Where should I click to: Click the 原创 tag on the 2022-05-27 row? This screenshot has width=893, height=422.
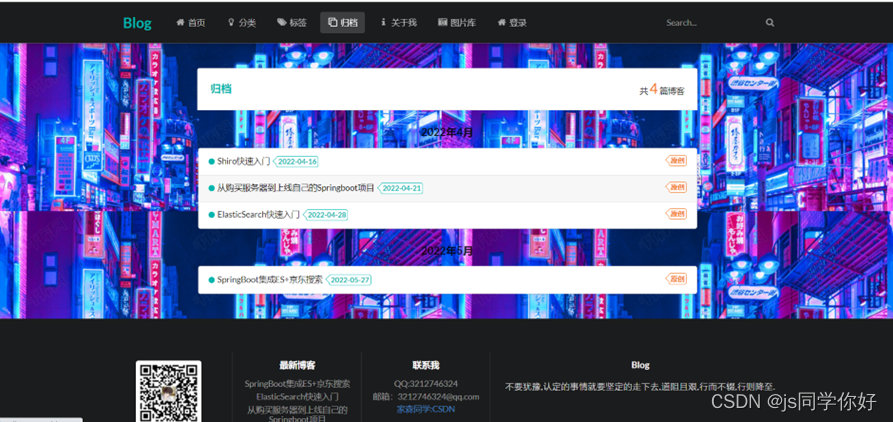point(676,278)
